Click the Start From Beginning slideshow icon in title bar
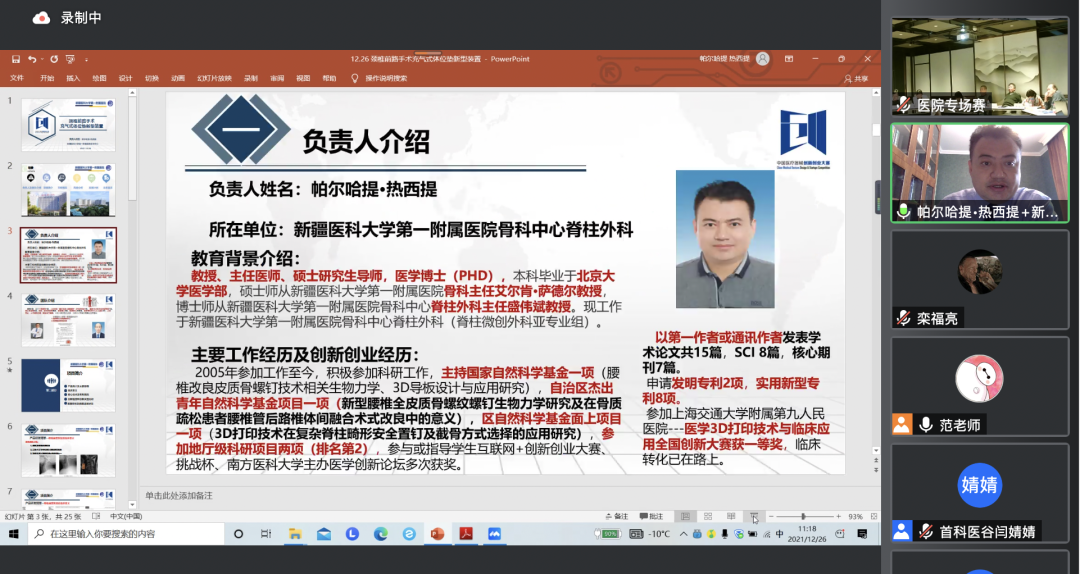This screenshot has height=574, width=1080. (70, 59)
